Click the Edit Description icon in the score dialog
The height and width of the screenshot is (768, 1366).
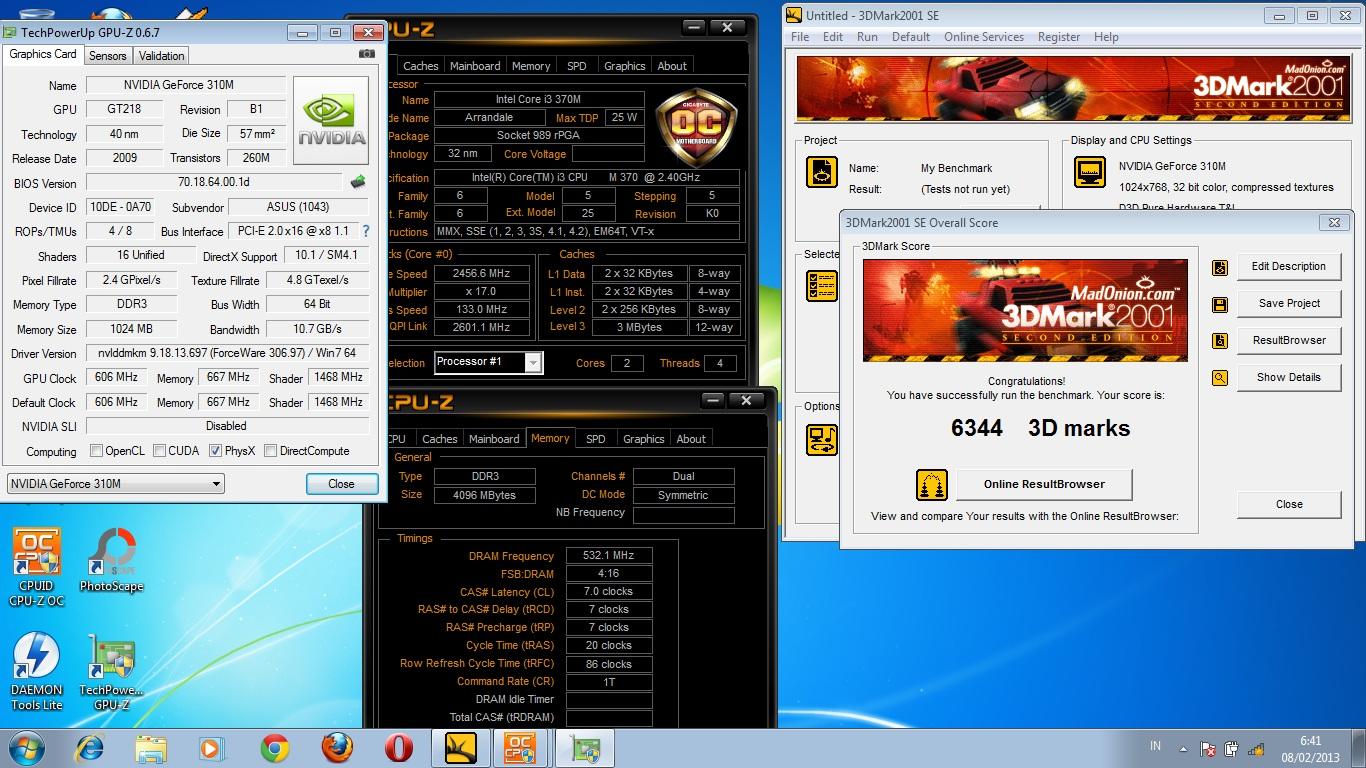tap(1220, 268)
